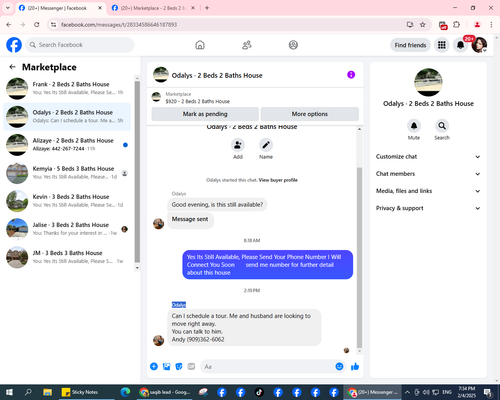Open the Chrome three-dot menu
500x400 pixels.
(491, 25)
